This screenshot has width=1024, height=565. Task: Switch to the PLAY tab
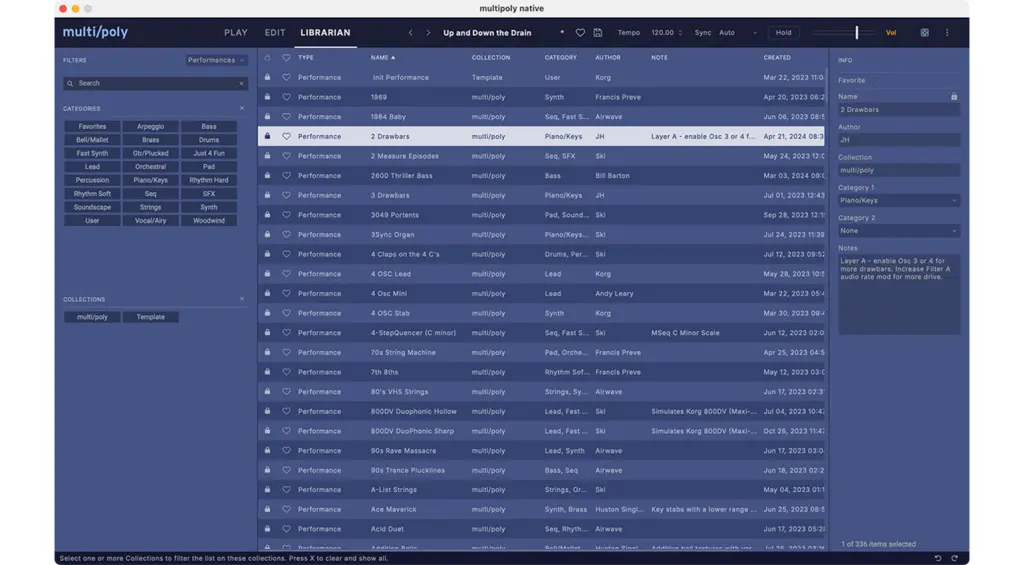coord(236,33)
